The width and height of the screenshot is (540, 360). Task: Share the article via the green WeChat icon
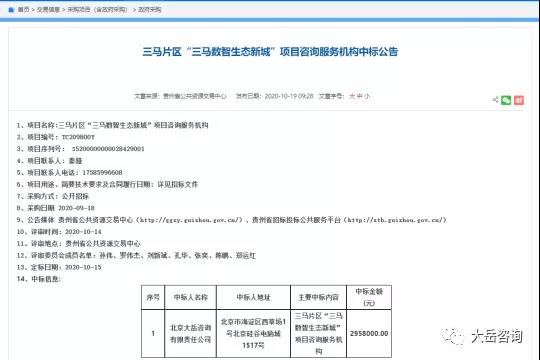pos(506,100)
